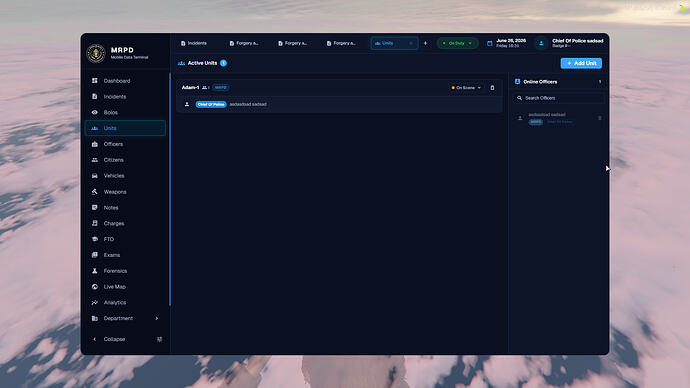Open a new tab with plus button
The image size is (690, 388).
(x=425, y=43)
